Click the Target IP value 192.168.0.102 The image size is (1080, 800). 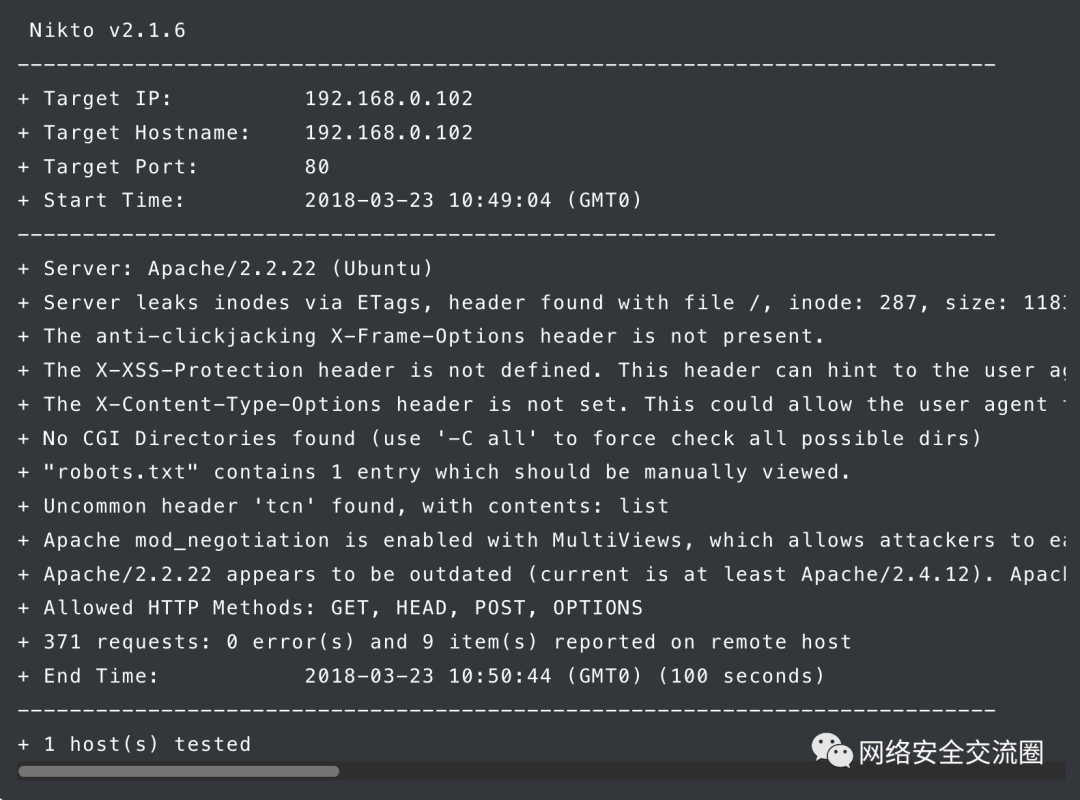click(389, 99)
